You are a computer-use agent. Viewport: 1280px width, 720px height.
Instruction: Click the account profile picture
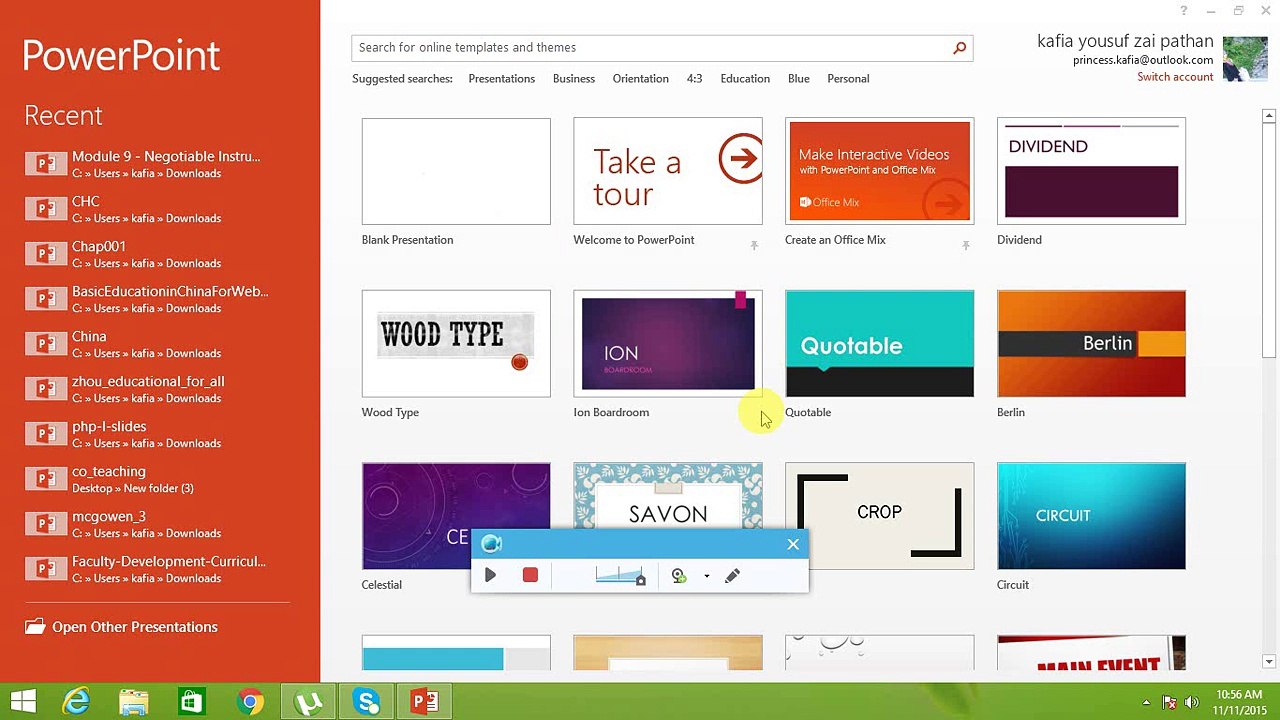[1245, 59]
